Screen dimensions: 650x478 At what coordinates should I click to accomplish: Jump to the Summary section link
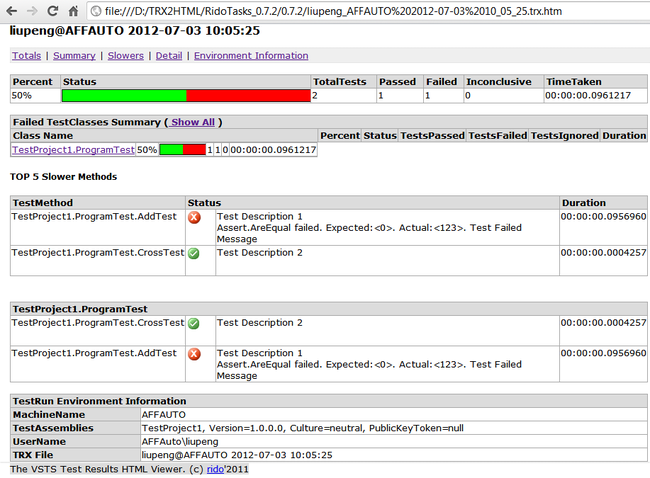point(74,56)
